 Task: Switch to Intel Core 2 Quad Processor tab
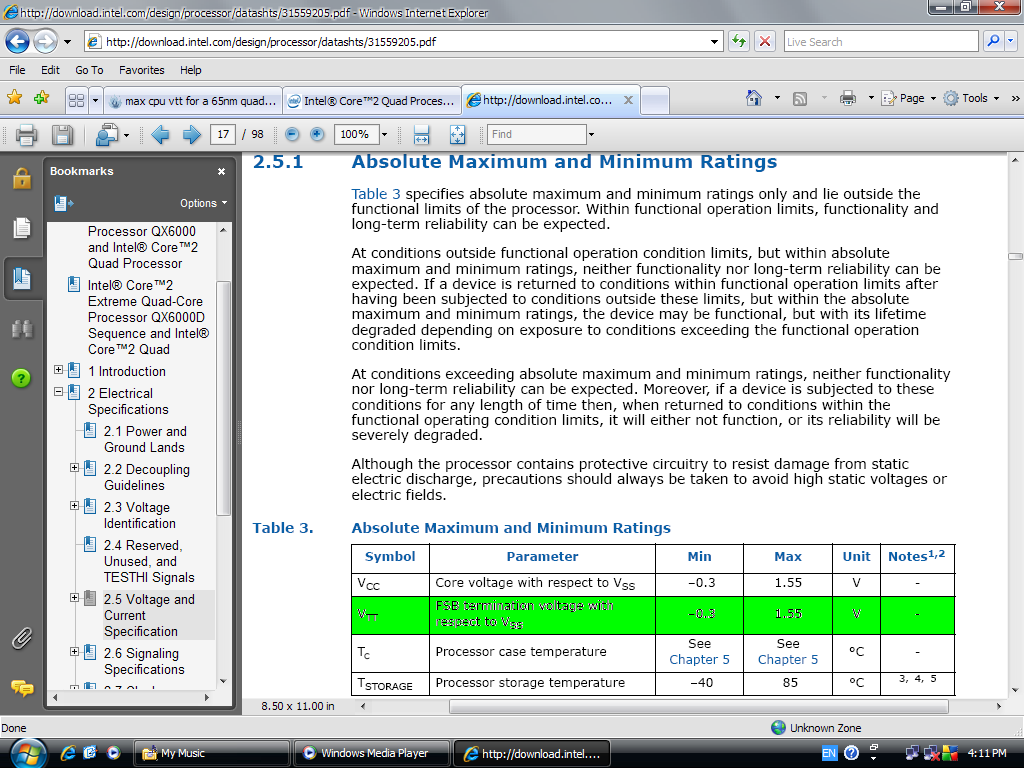(372, 101)
